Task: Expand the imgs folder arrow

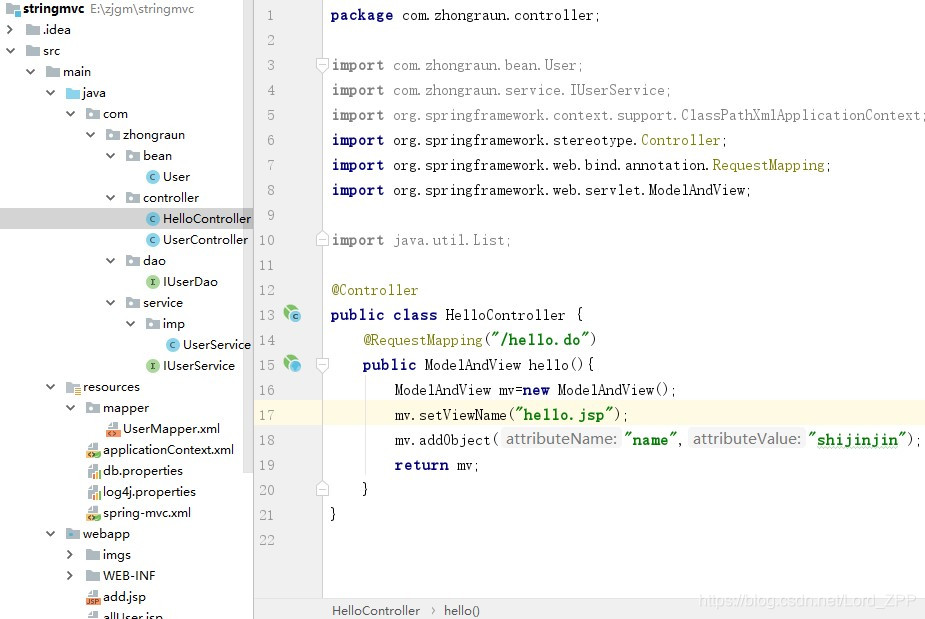Action: coord(70,555)
